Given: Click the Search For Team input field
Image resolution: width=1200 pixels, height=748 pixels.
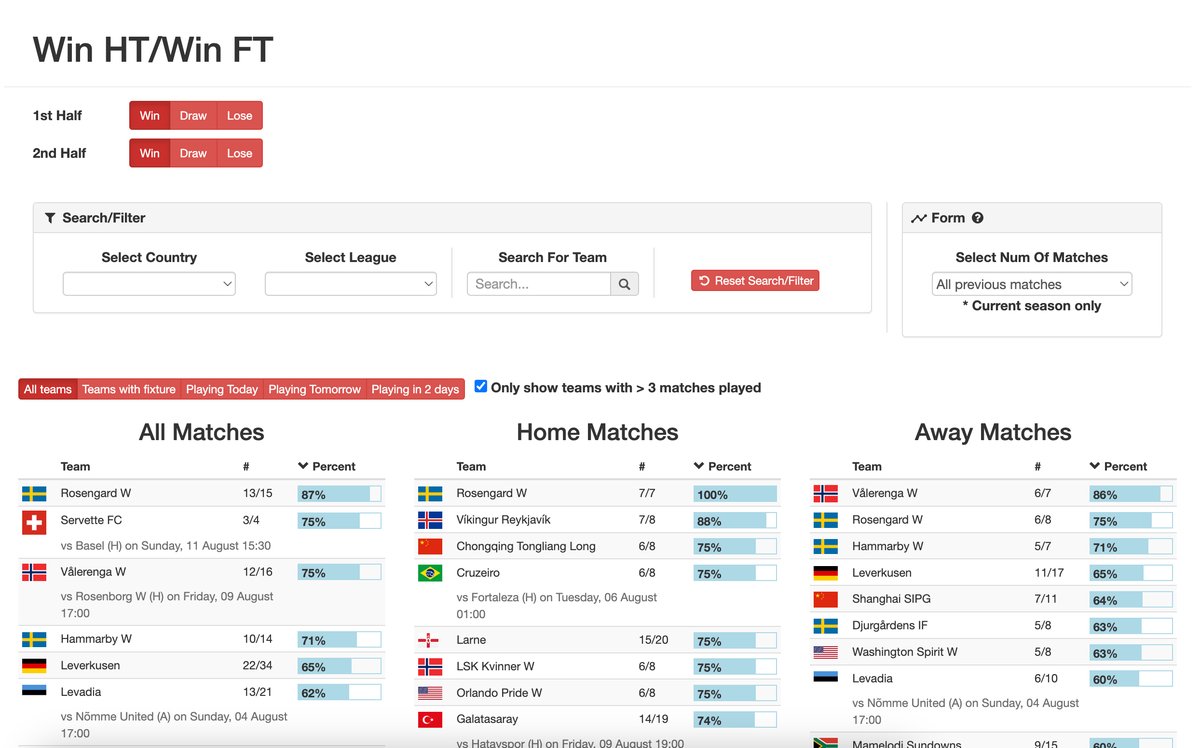Looking at the screenshot, I should pos(539,284).
